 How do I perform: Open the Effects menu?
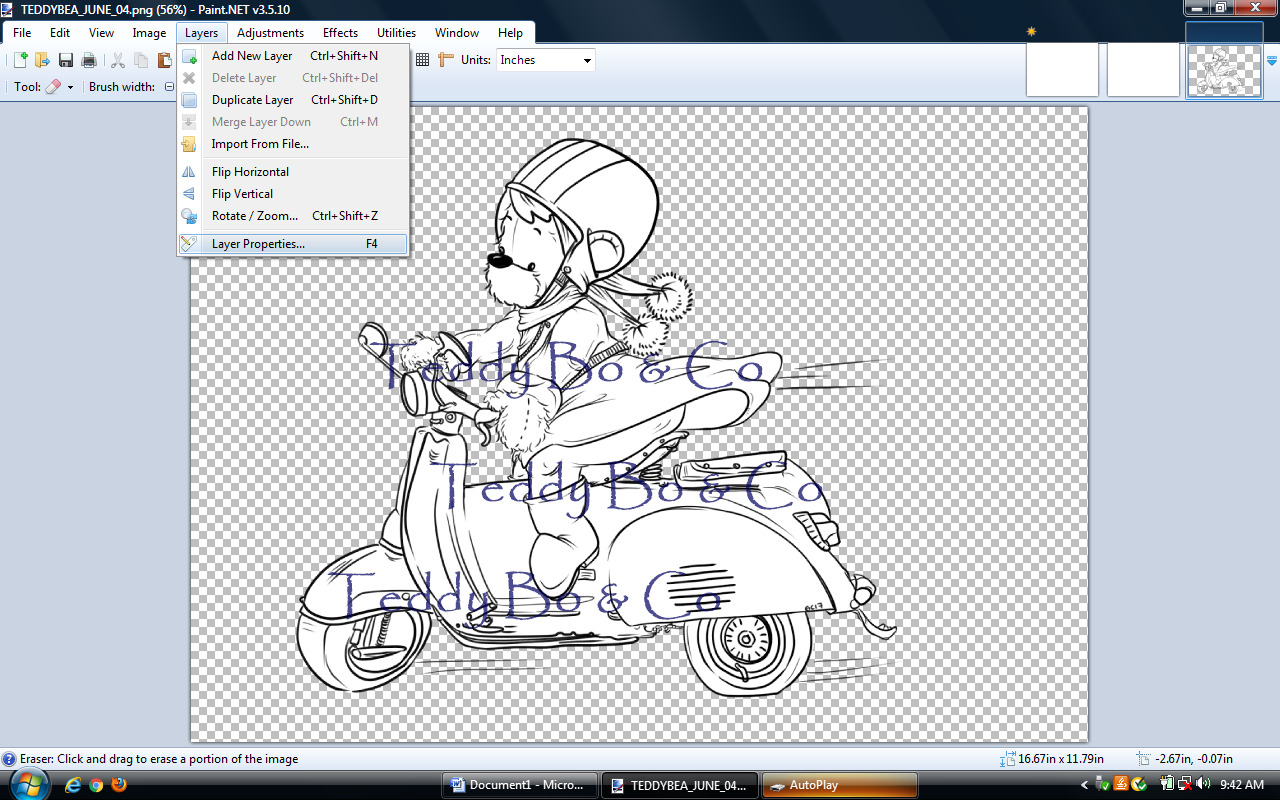[x=340, y=33]
